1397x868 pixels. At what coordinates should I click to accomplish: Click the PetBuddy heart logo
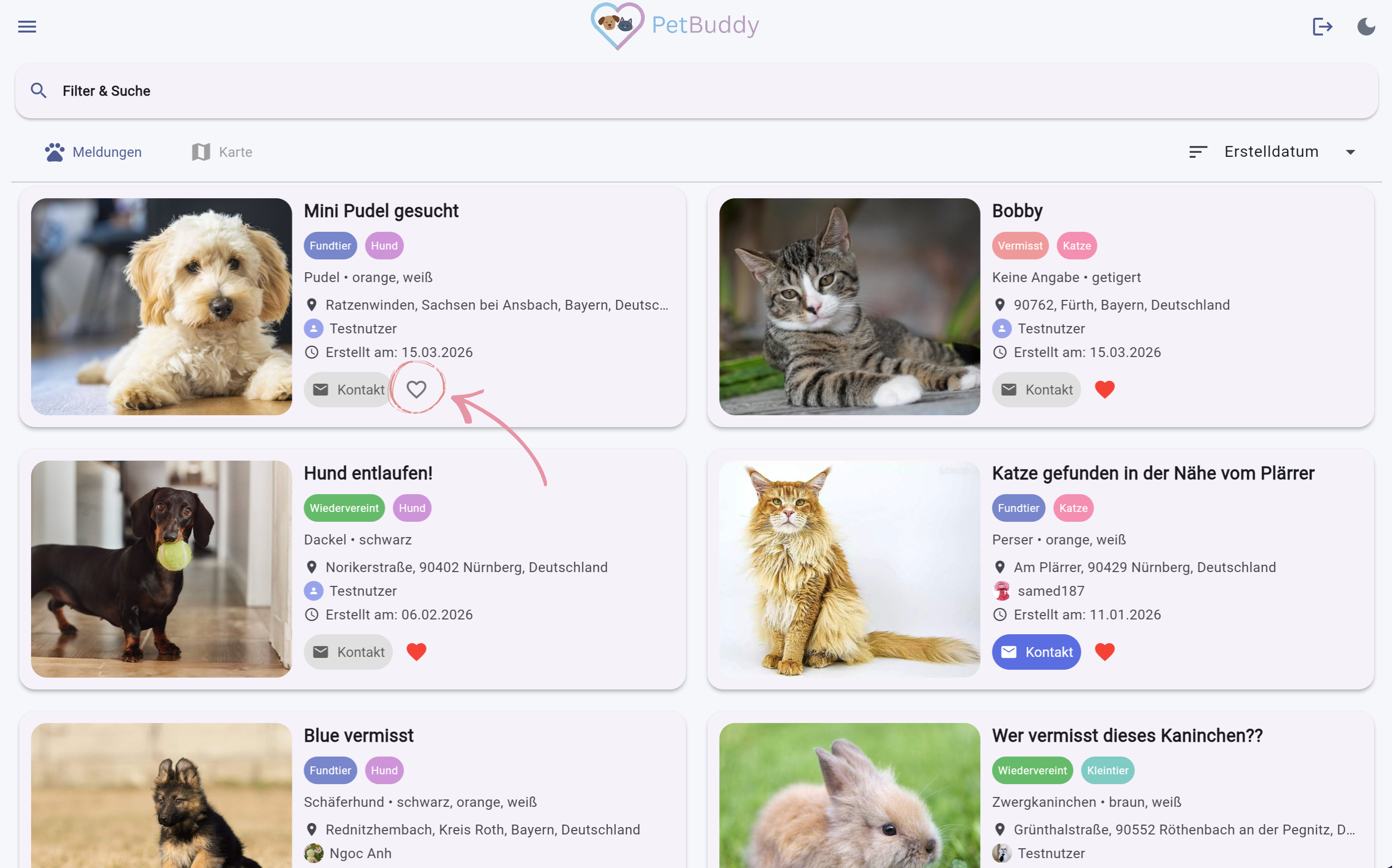[617, 26]
